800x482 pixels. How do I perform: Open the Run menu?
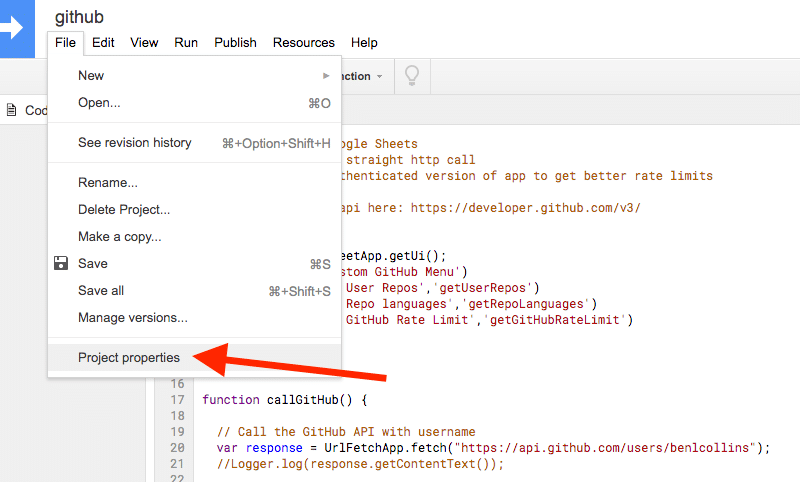(x=186, y=43)
